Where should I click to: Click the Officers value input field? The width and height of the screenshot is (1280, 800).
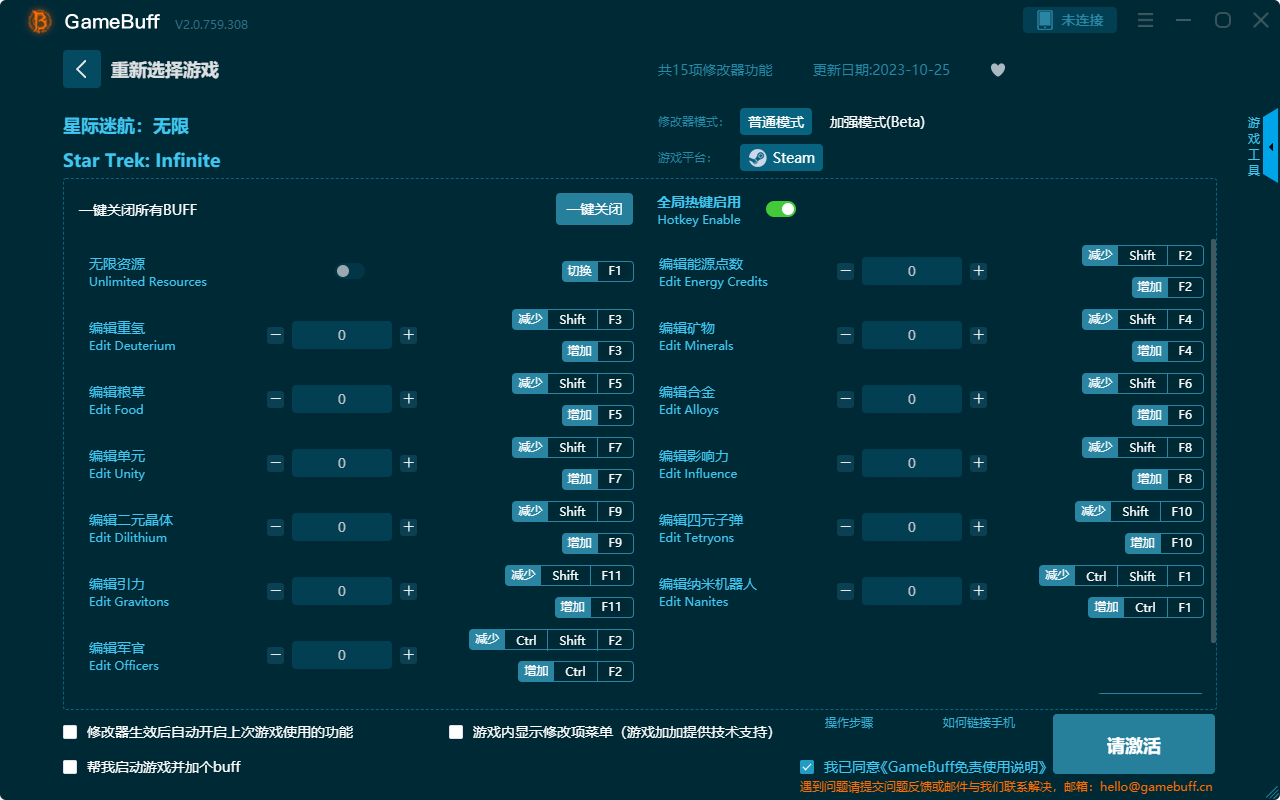pos(342,655)
